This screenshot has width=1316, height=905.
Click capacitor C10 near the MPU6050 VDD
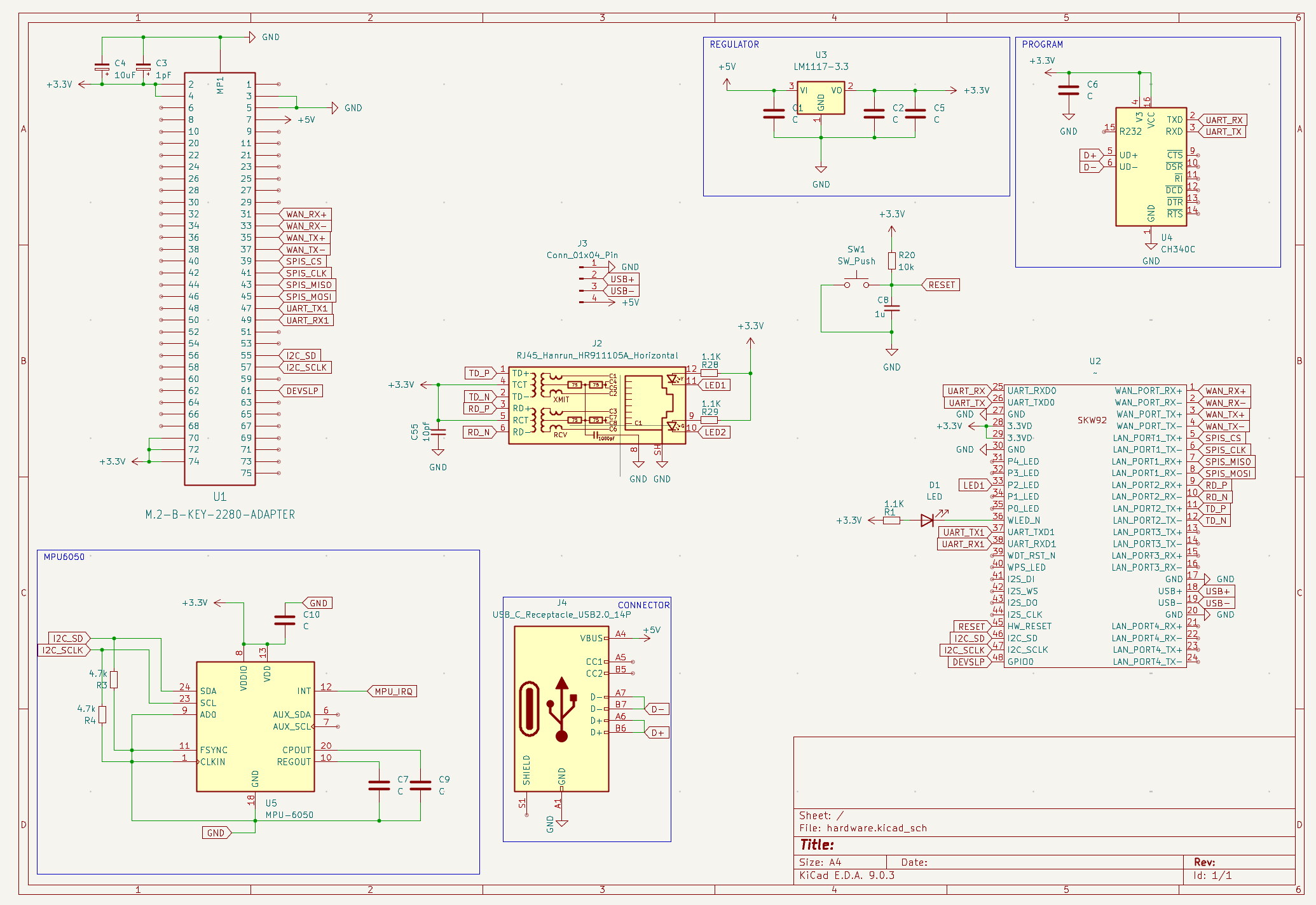coord(284,620)
